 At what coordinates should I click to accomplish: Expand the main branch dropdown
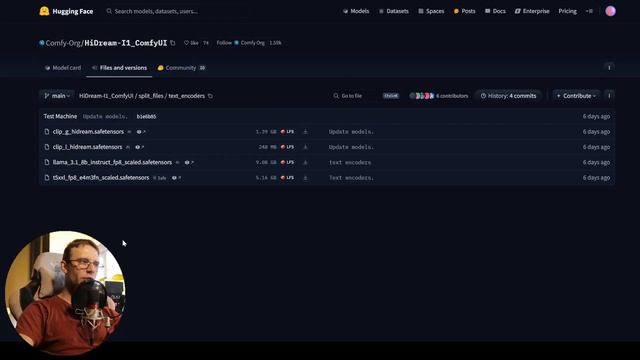(x=57, y=96)
